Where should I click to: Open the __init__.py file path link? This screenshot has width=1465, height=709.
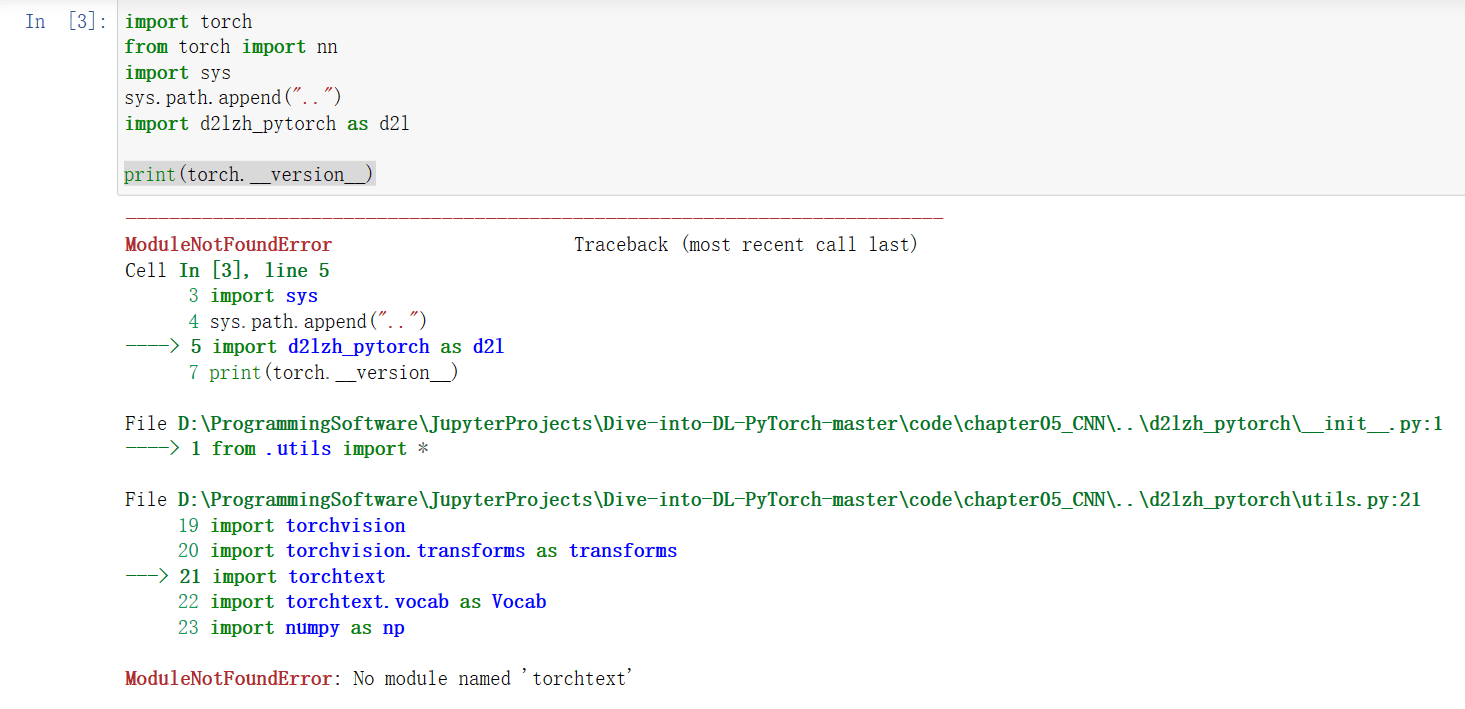click(782, 423)
